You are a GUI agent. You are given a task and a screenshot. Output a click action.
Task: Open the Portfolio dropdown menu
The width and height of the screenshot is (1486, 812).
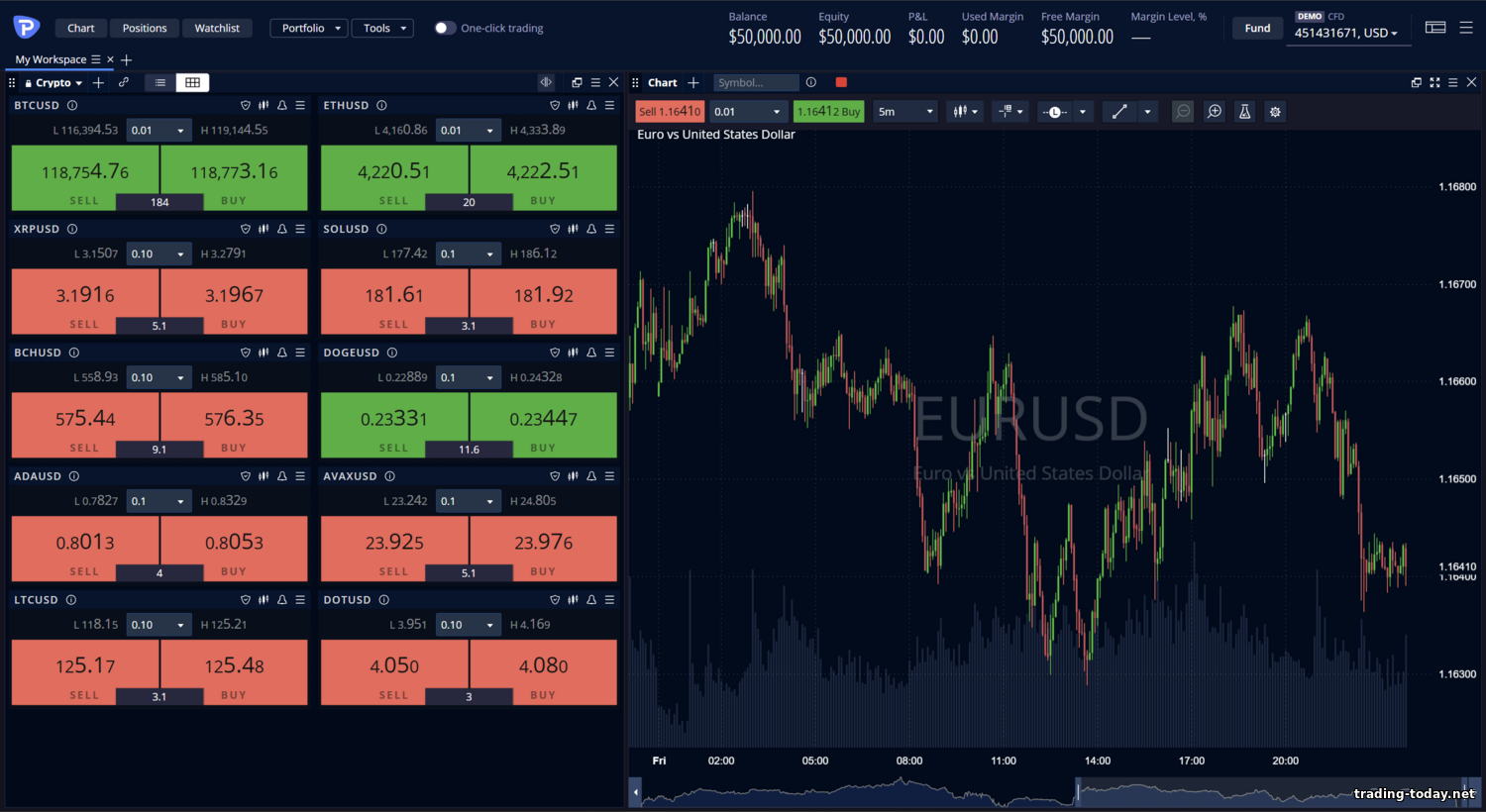click(x=308, y=28)
